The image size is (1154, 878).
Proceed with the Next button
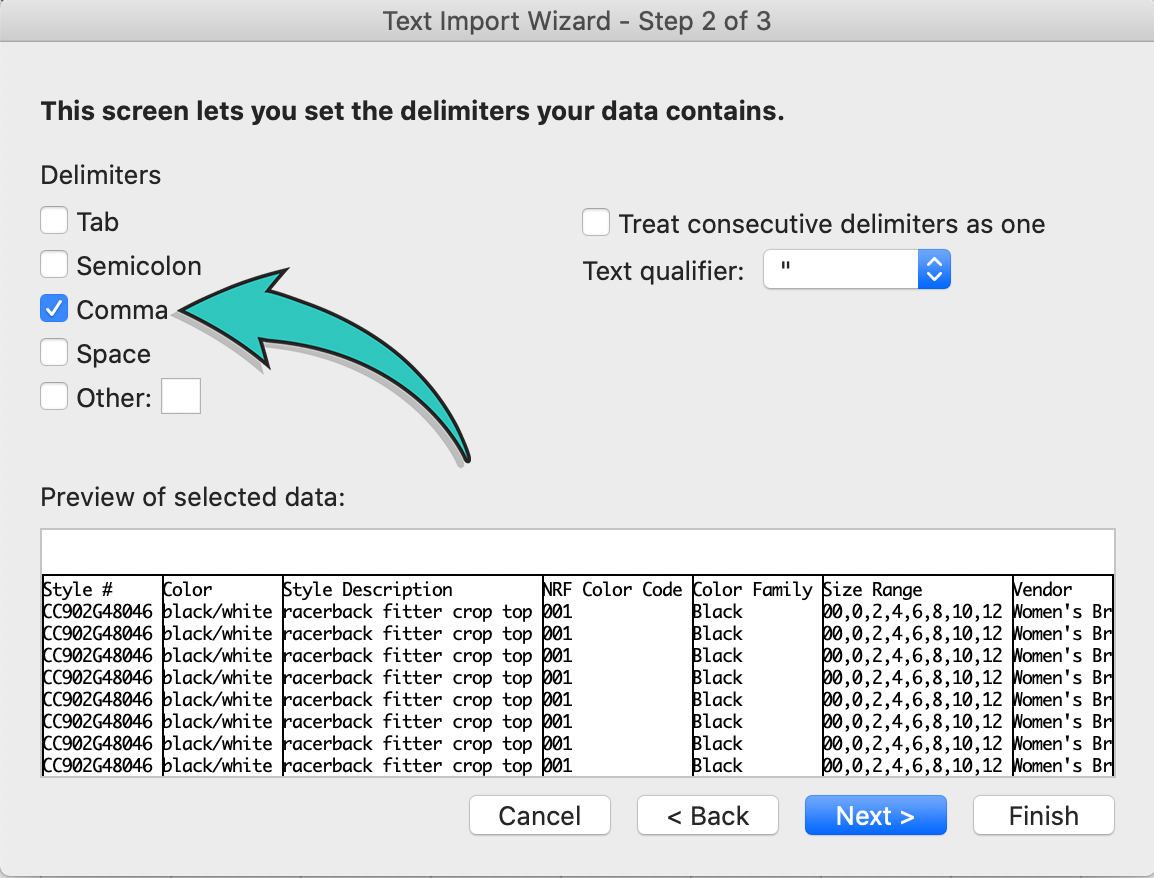click(875, 816)
